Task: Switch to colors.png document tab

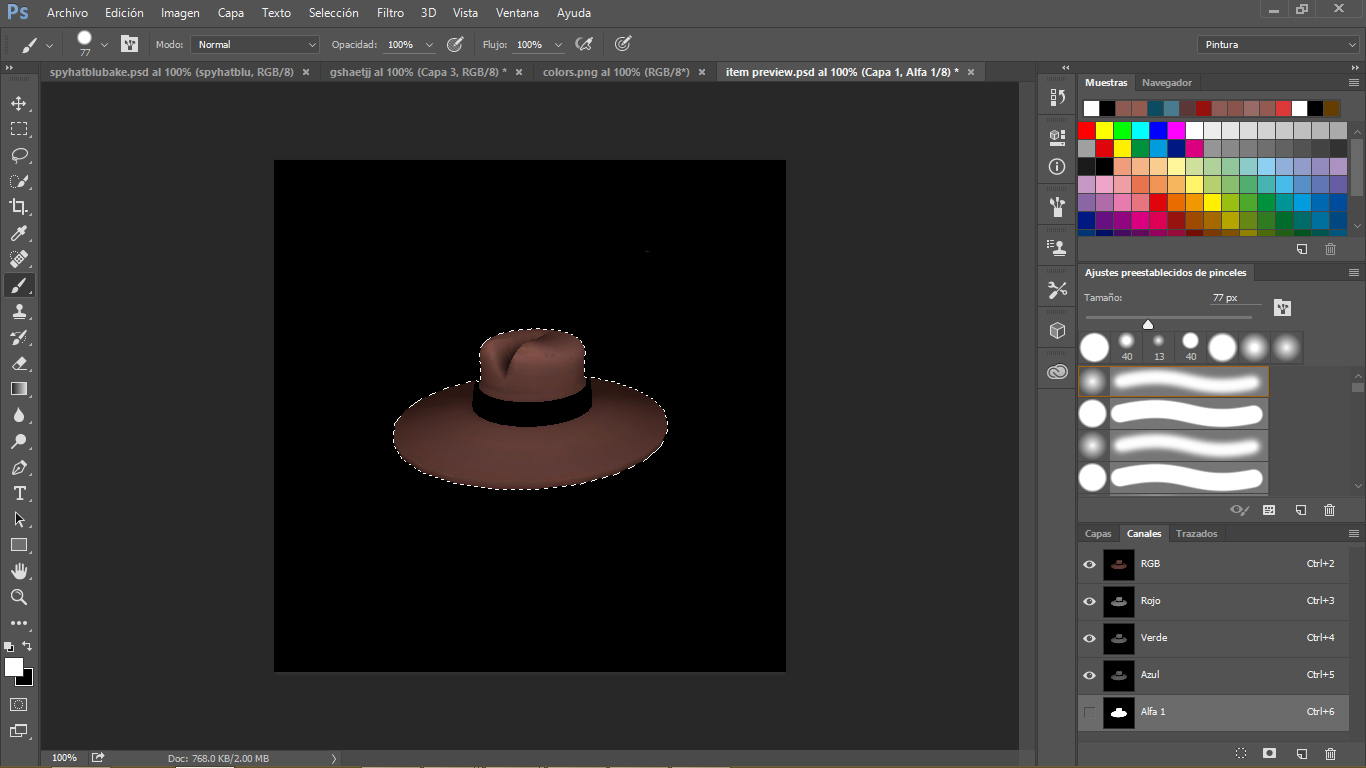Action: 615,72
